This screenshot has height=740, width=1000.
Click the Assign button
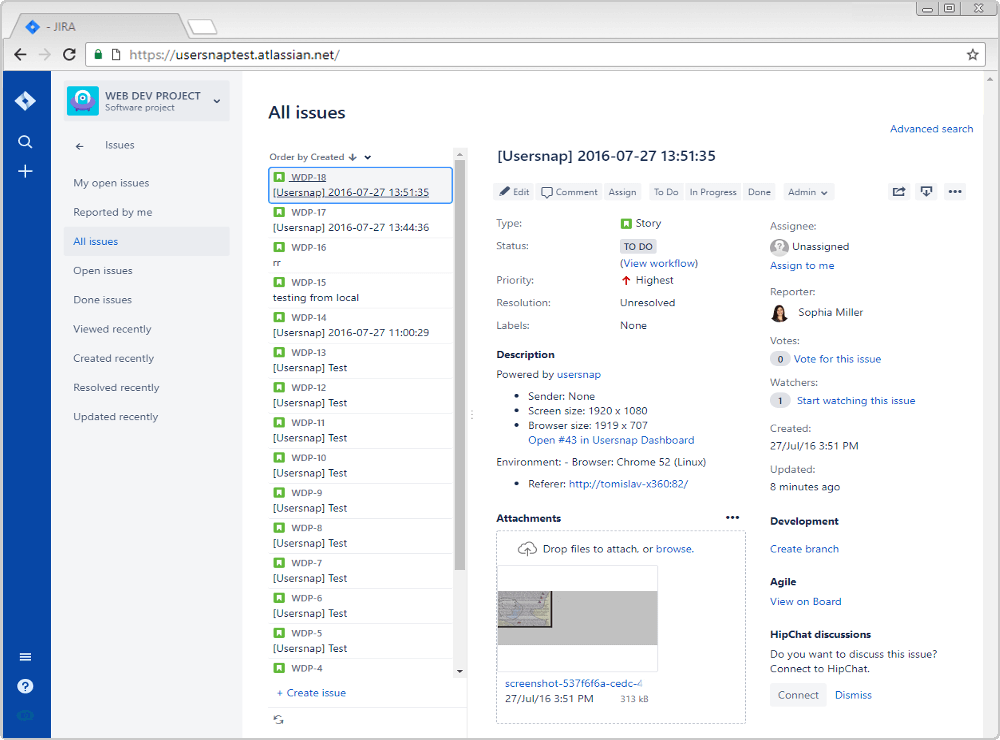click(622, 192)
